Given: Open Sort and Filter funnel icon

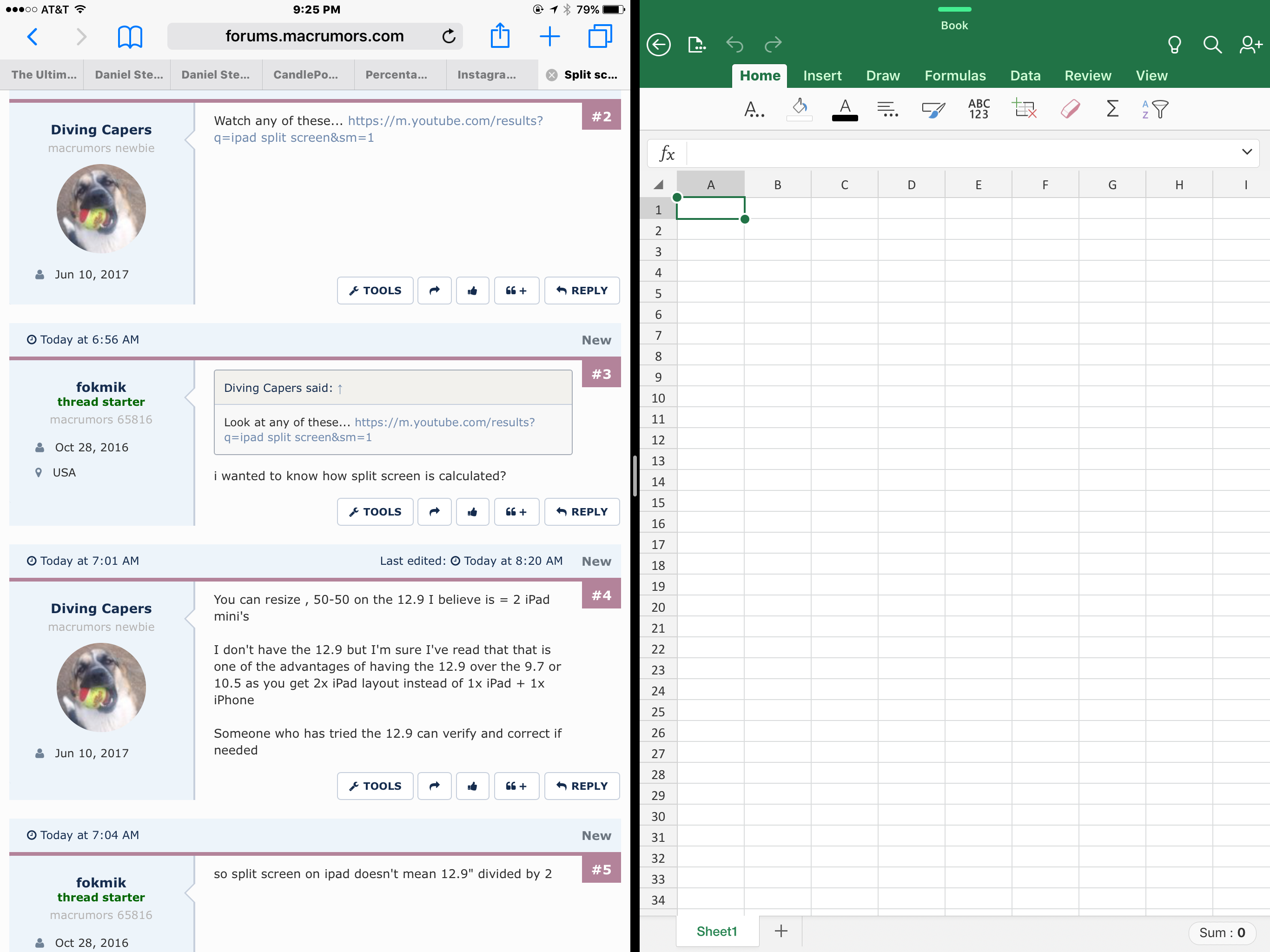Looking at the screenshot, I should 1155,108.
